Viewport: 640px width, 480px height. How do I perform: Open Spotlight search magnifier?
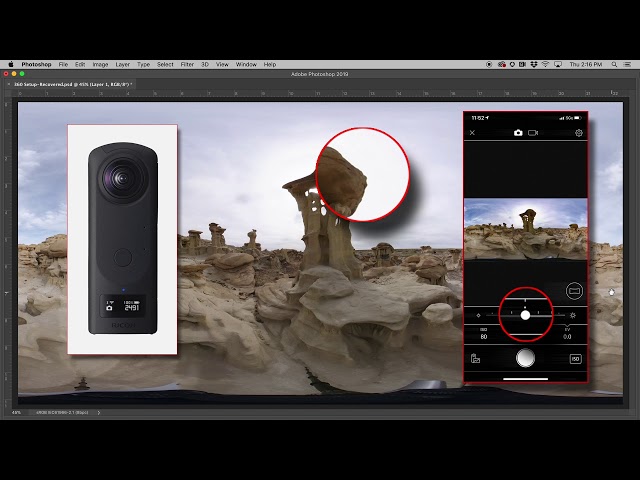(x=614, y=64)
